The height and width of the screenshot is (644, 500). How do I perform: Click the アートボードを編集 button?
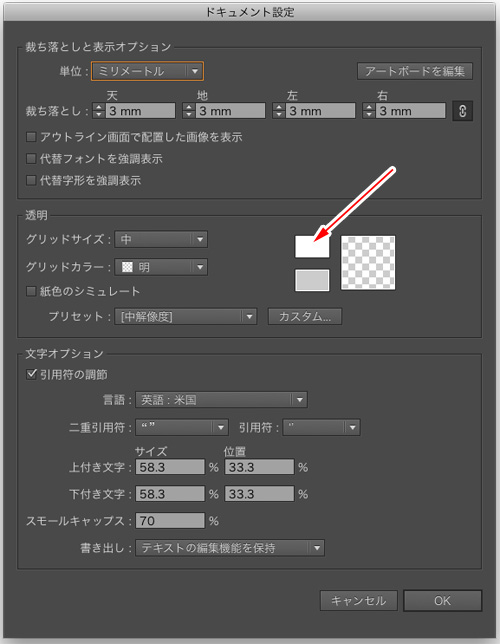415,71
